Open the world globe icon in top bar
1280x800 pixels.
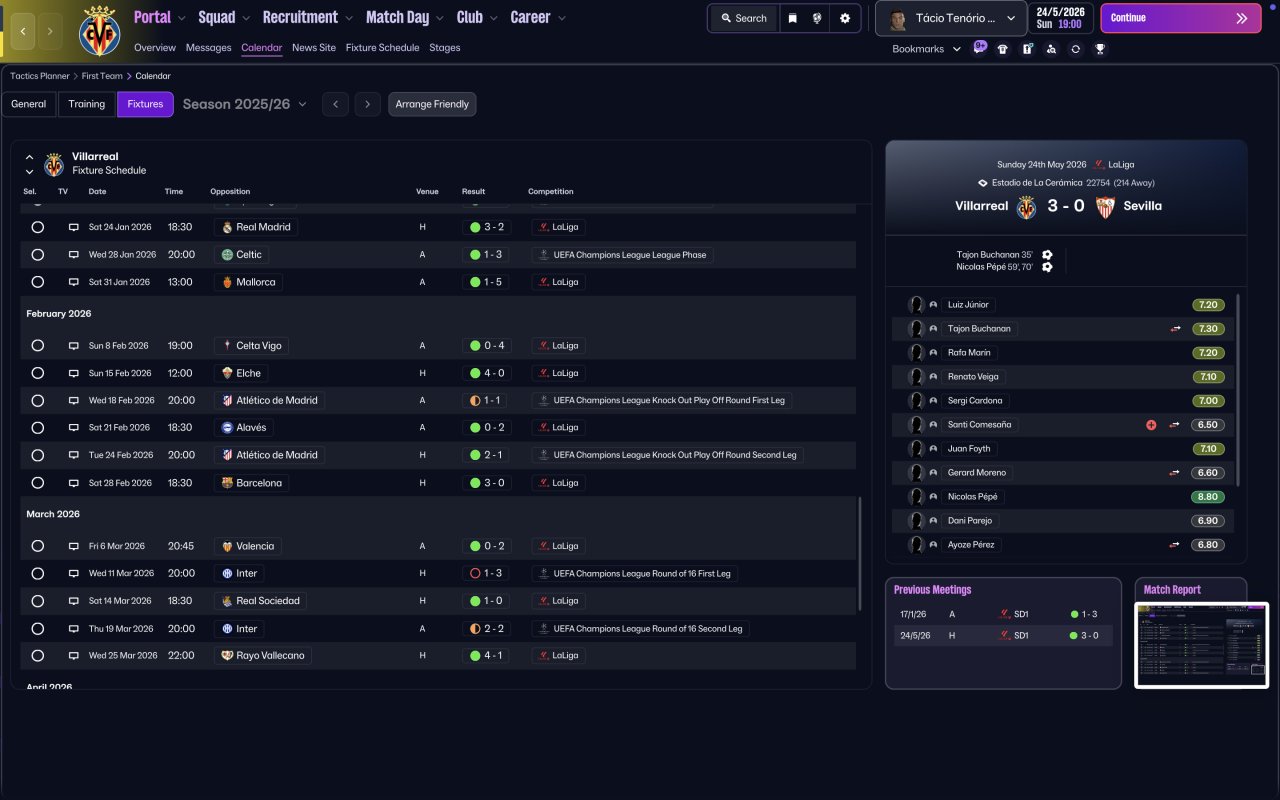(818, 18)
